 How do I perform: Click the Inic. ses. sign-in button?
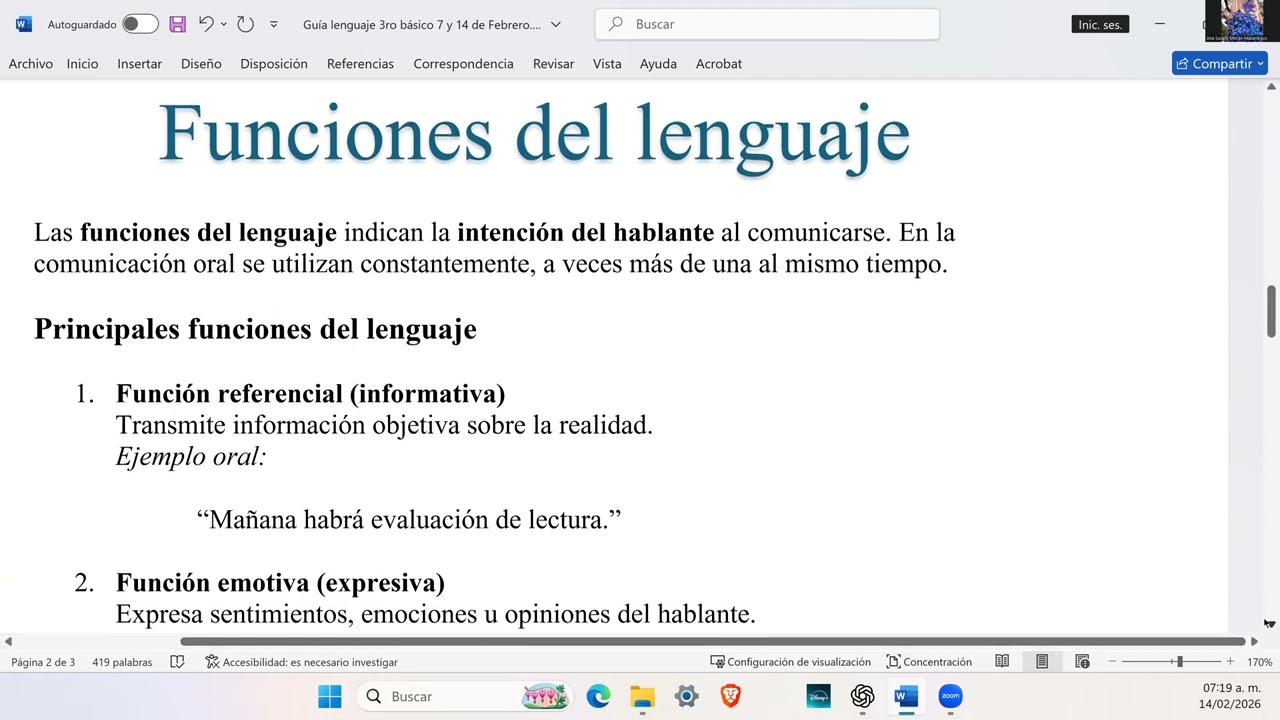click(1100, 25)
